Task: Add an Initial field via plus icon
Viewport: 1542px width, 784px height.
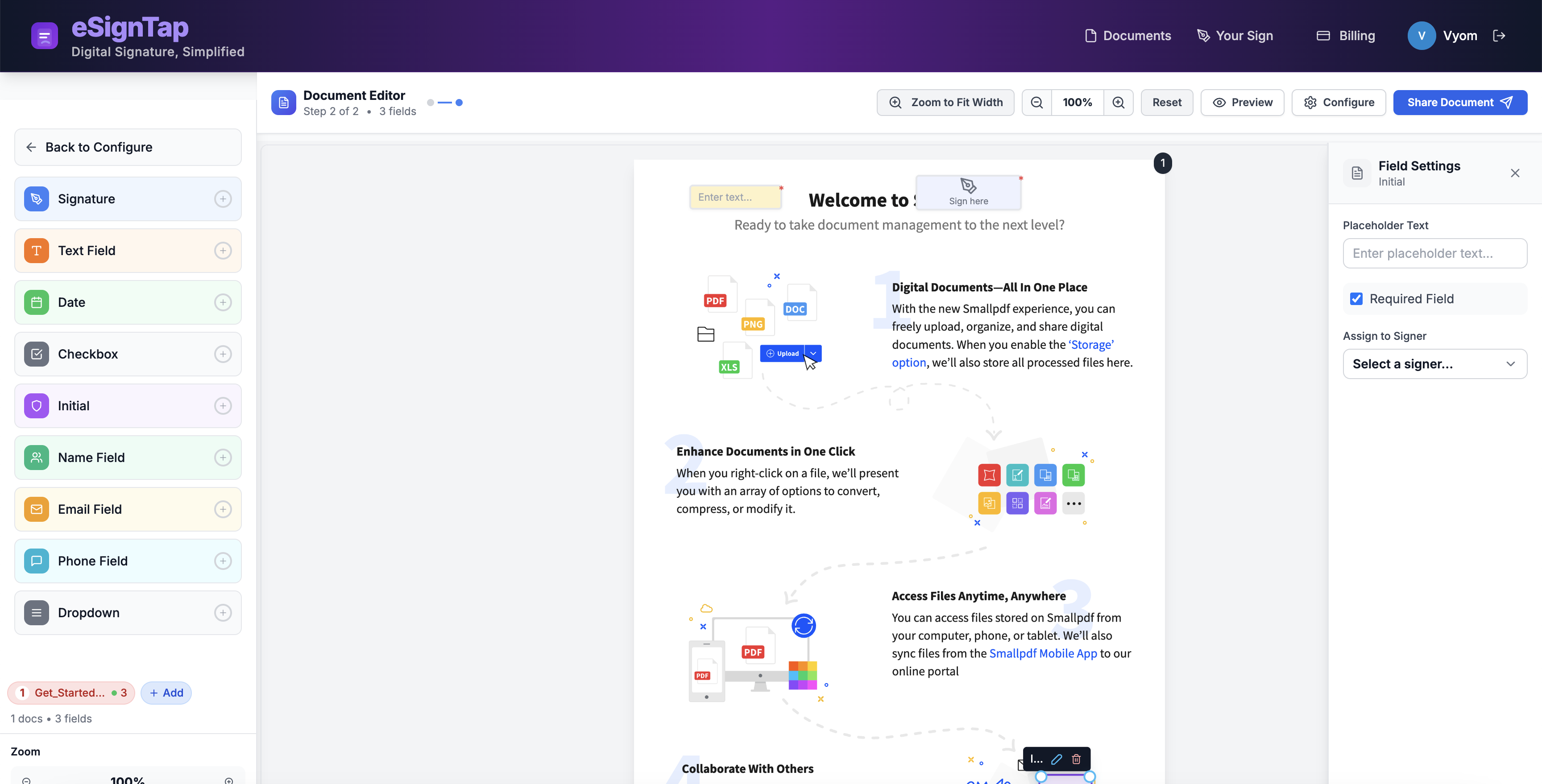Action: click(223, 406)
